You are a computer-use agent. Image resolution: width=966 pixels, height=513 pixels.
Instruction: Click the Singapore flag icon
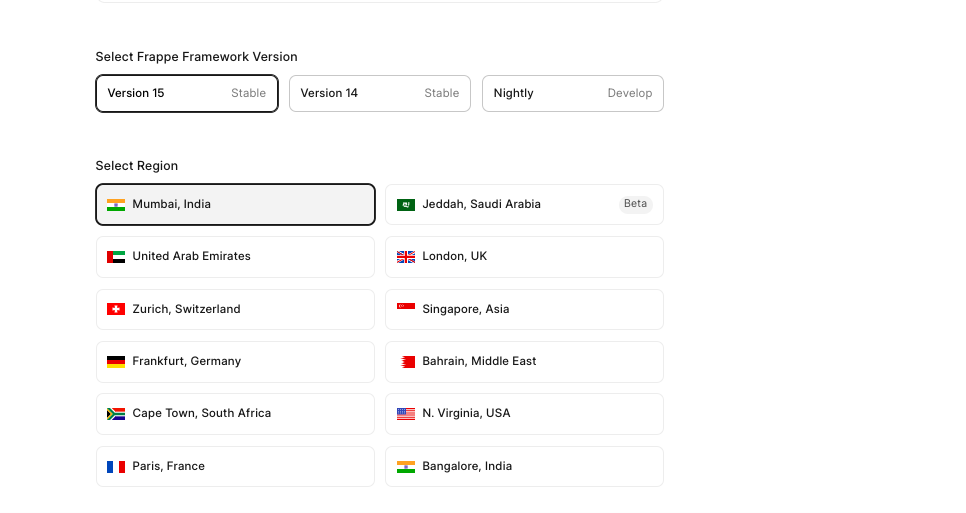coord(406,309)
